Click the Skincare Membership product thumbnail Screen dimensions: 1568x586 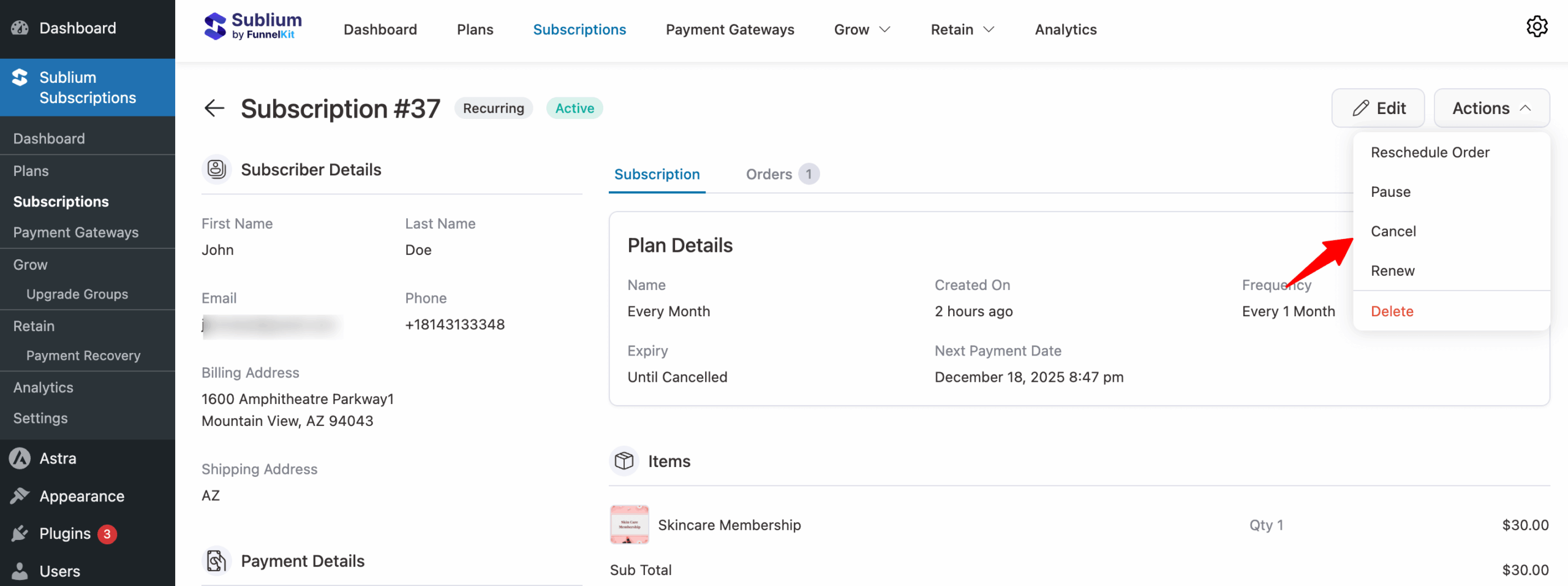628,525
